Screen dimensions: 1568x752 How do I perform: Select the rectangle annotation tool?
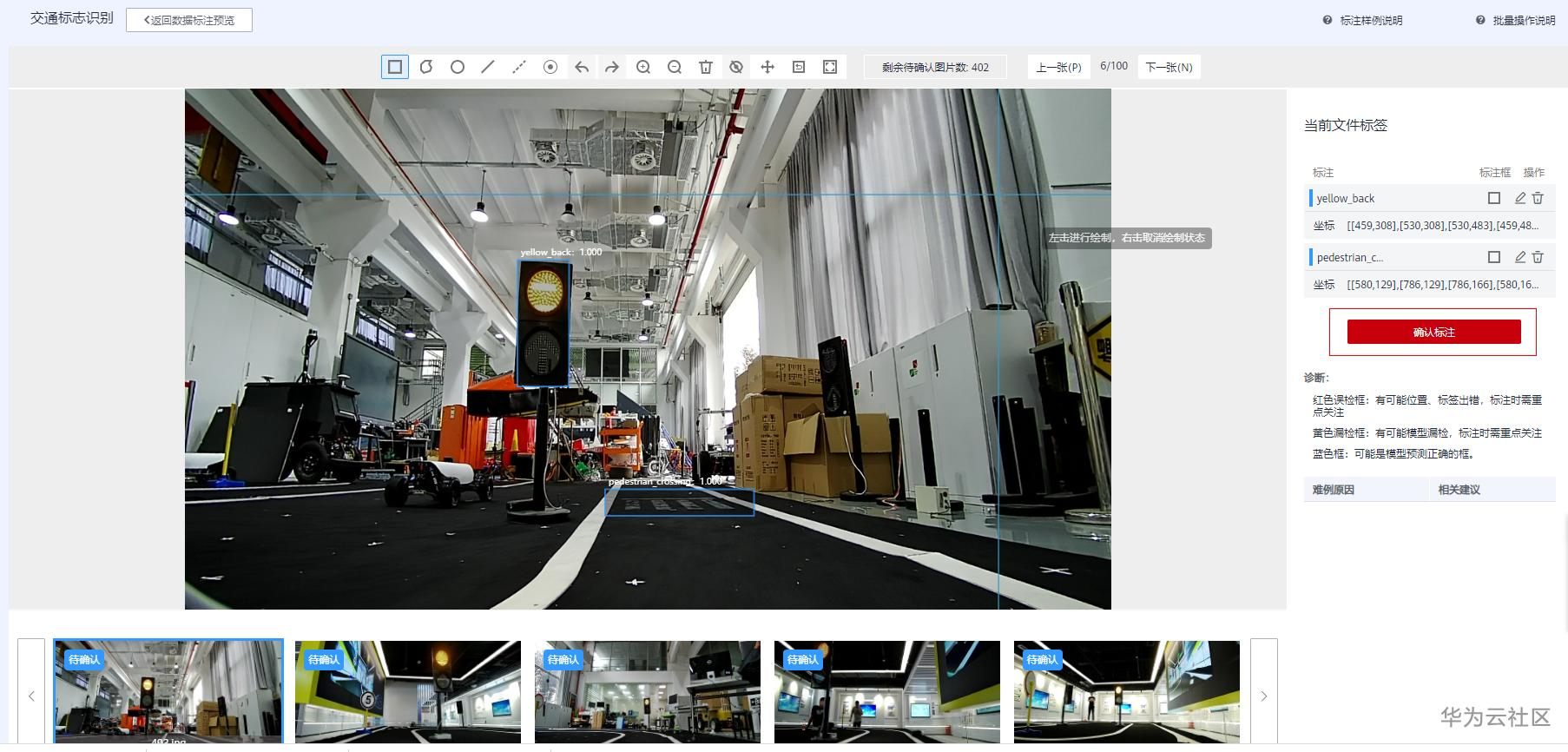click(395, 67)
